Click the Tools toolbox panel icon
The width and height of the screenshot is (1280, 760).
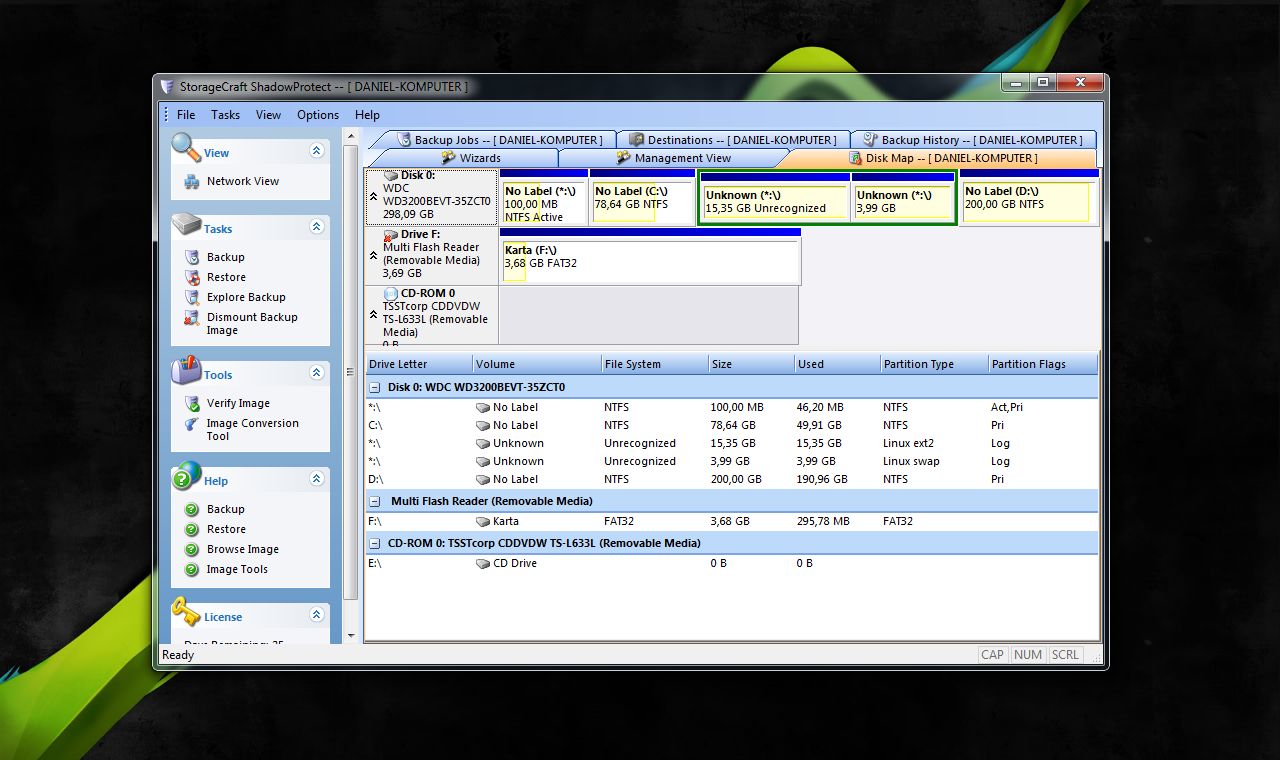(186, 369)
